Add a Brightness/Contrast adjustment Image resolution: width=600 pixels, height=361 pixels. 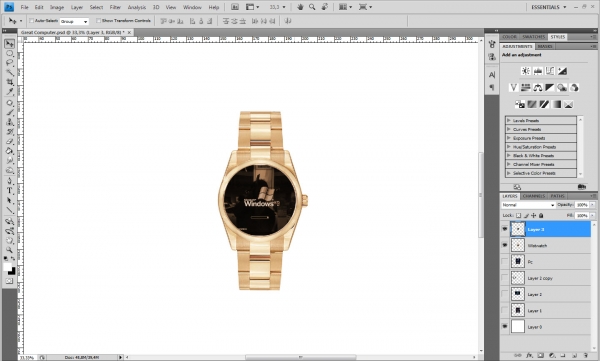point(526,71)
